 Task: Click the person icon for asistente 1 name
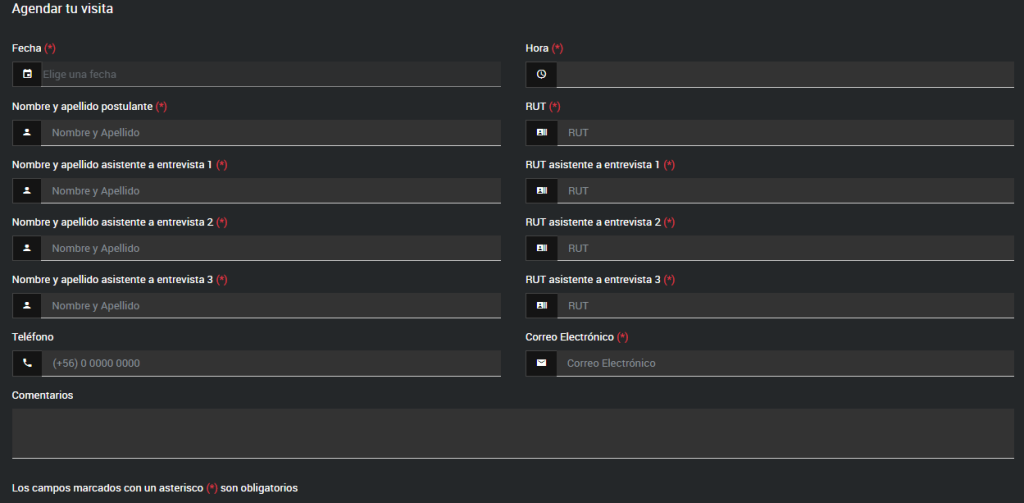coord(27,190)
